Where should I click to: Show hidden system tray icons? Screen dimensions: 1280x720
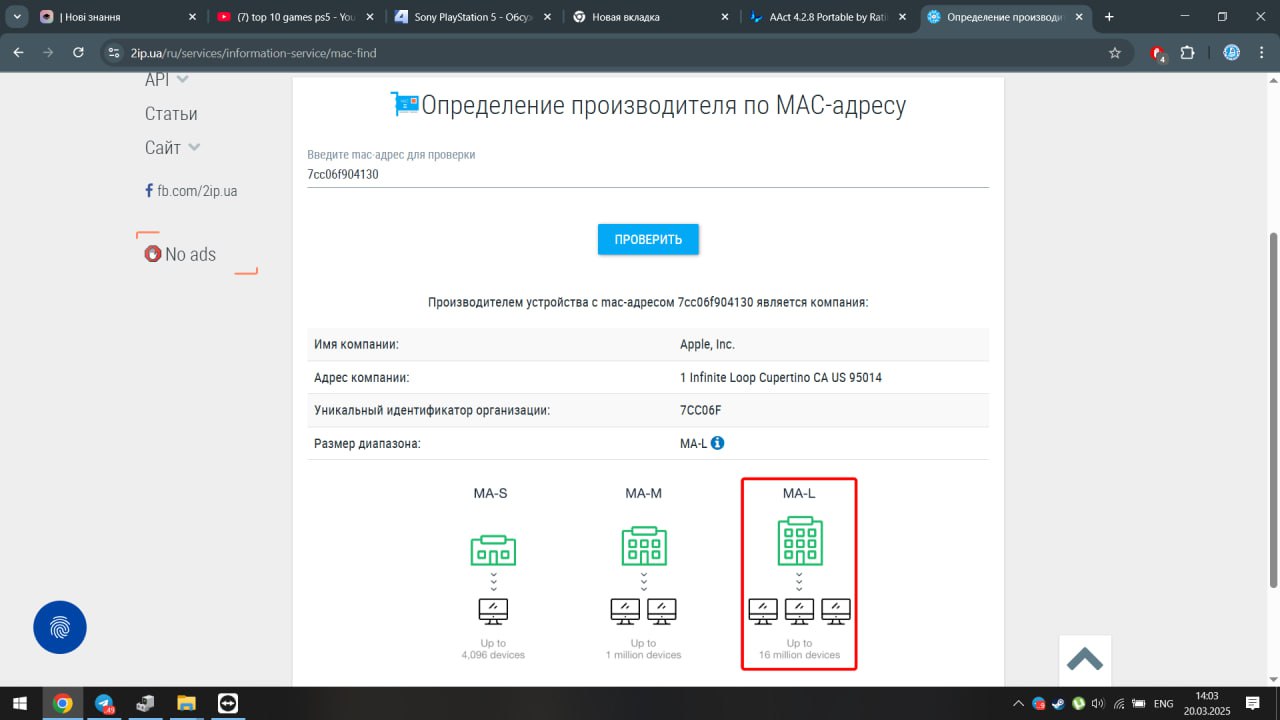pyautogui.click(x=1018, y=704)
